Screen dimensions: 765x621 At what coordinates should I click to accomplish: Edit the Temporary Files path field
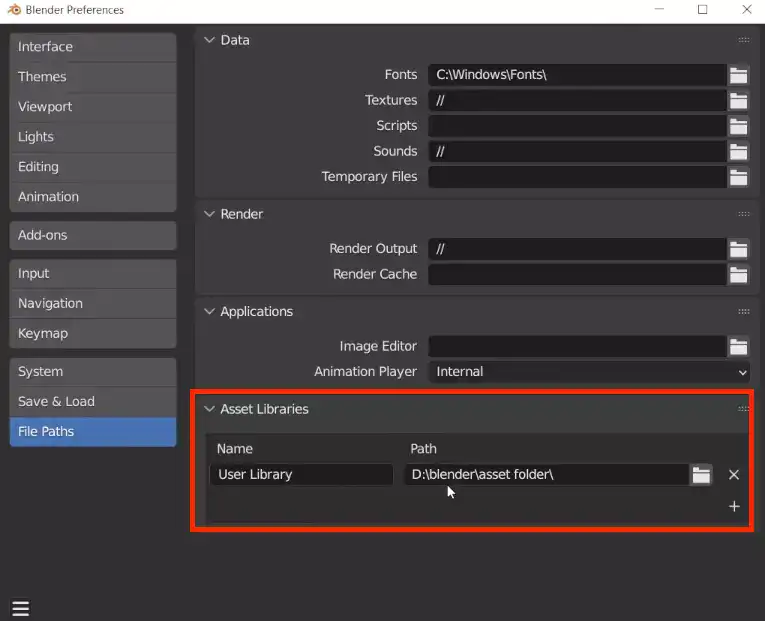tap(577, 177)
